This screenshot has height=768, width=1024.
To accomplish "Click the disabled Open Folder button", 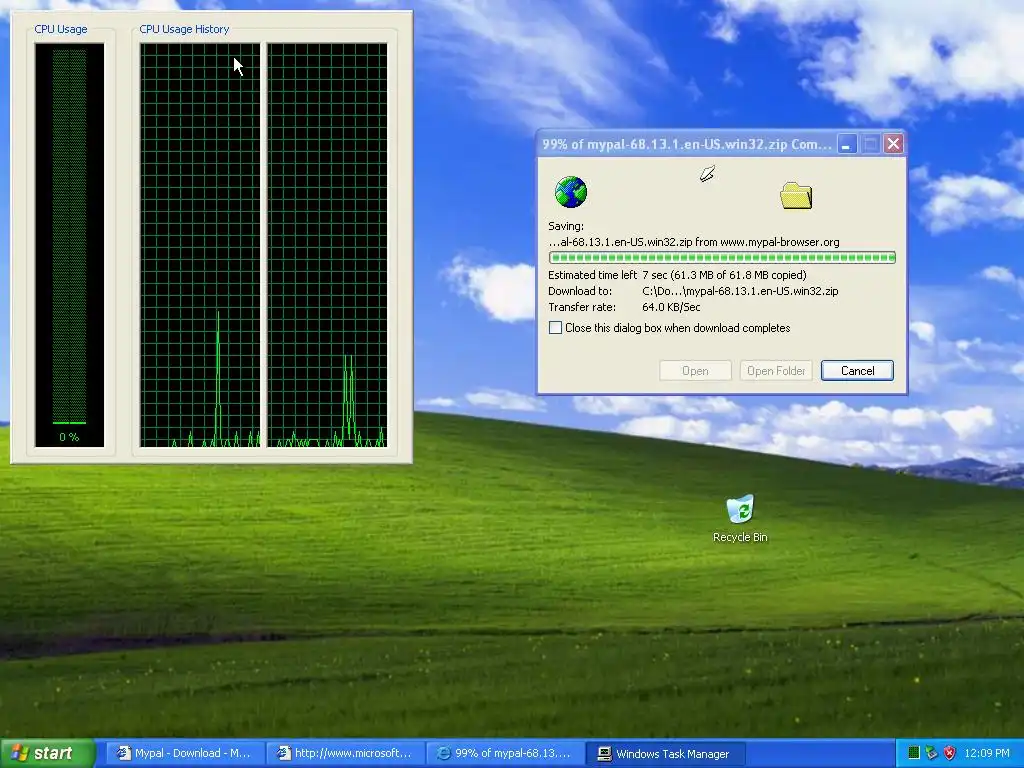I will [776, 371].
